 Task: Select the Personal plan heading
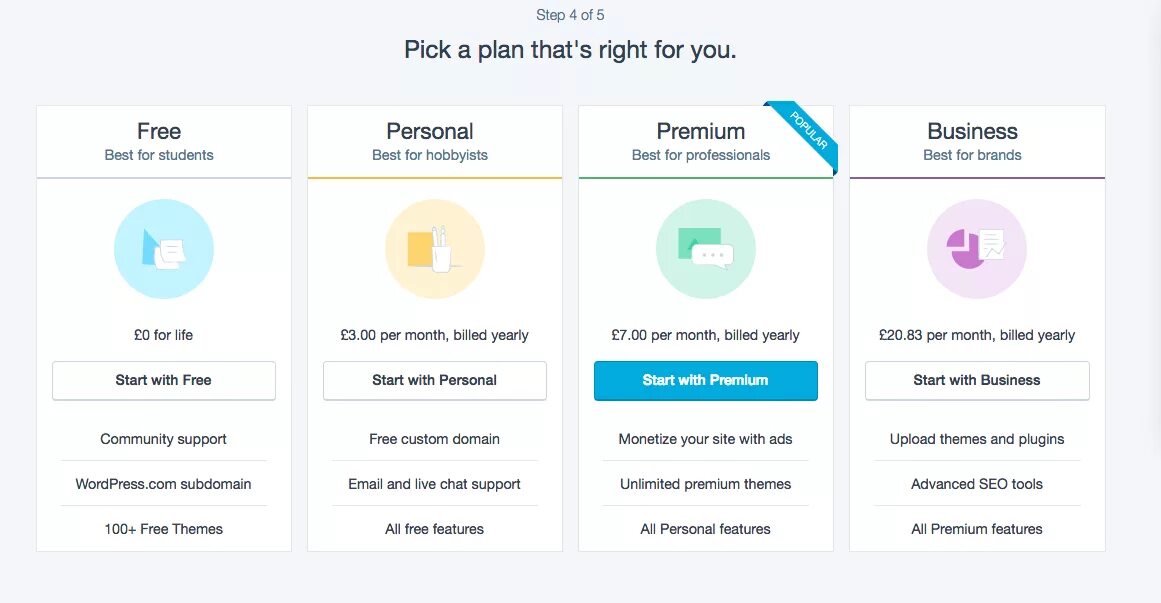[430, 131]
